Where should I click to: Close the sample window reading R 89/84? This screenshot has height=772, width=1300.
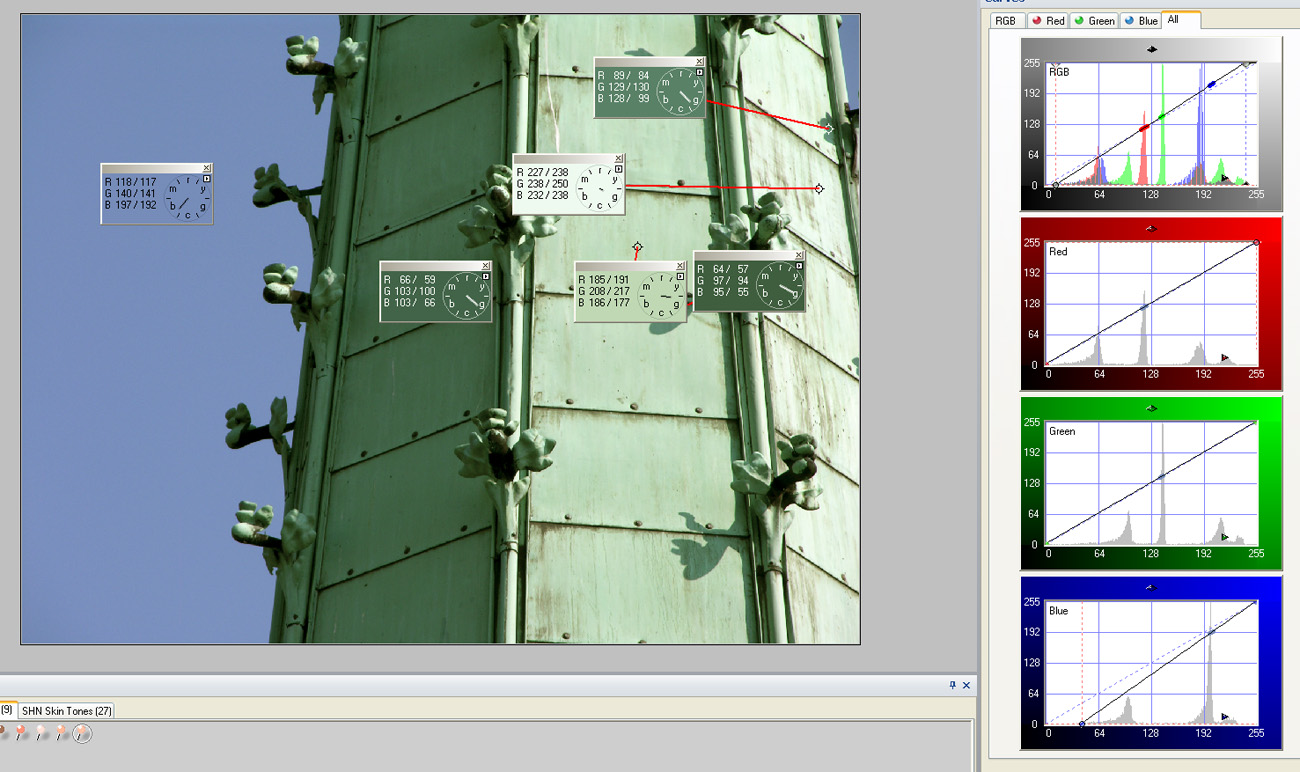tap(699, 62)
